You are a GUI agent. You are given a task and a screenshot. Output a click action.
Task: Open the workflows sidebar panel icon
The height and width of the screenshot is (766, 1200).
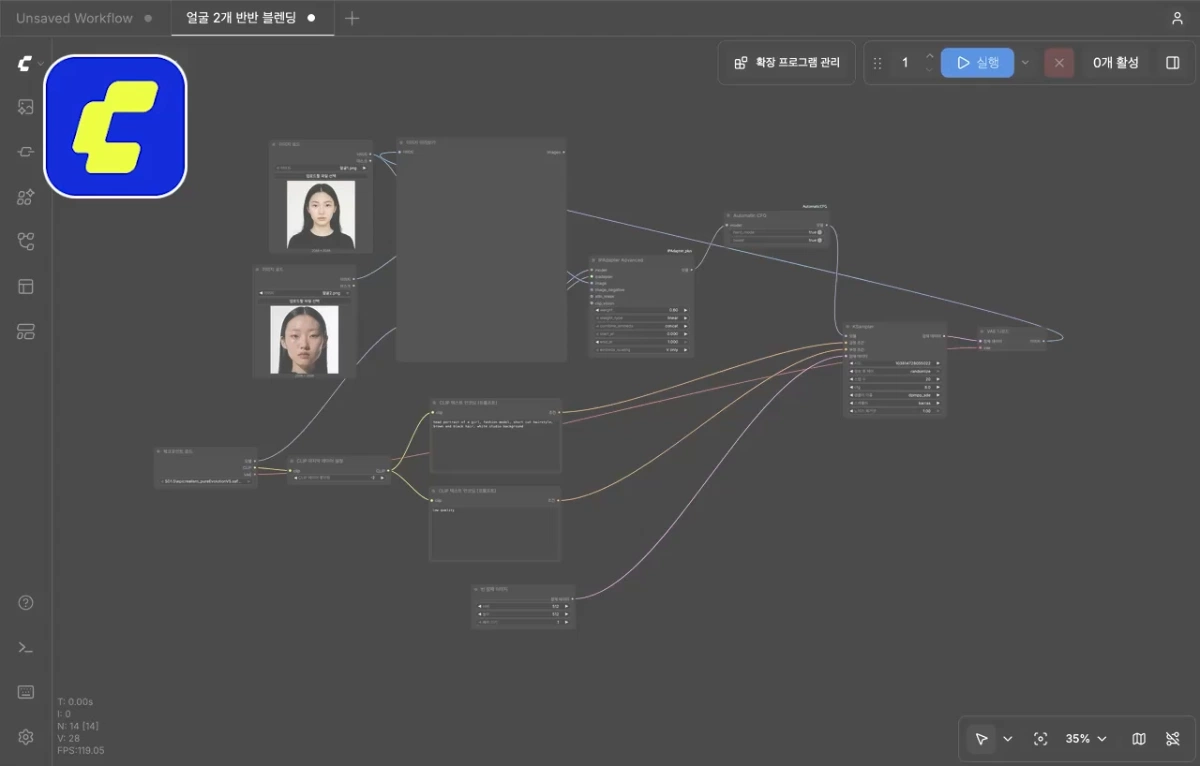[x=26, y=241]
